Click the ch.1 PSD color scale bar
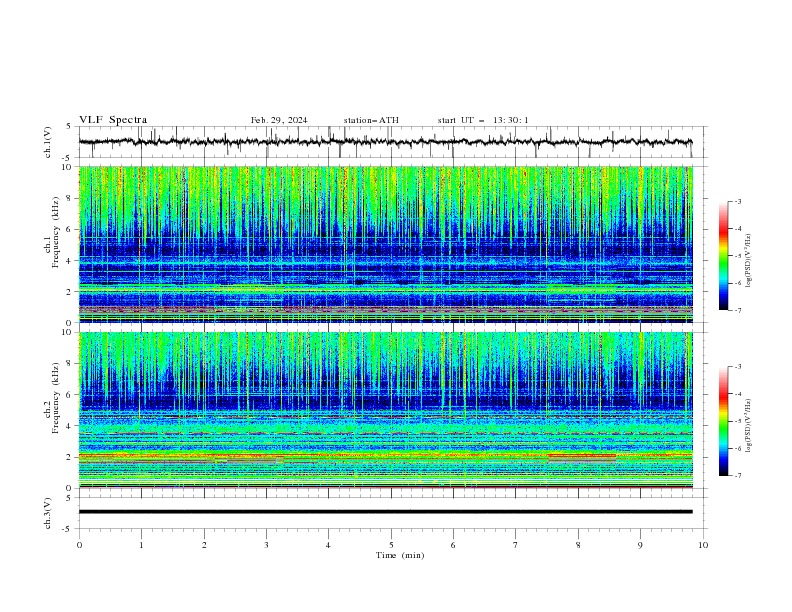792x612 pixels. tap(724, 256)
